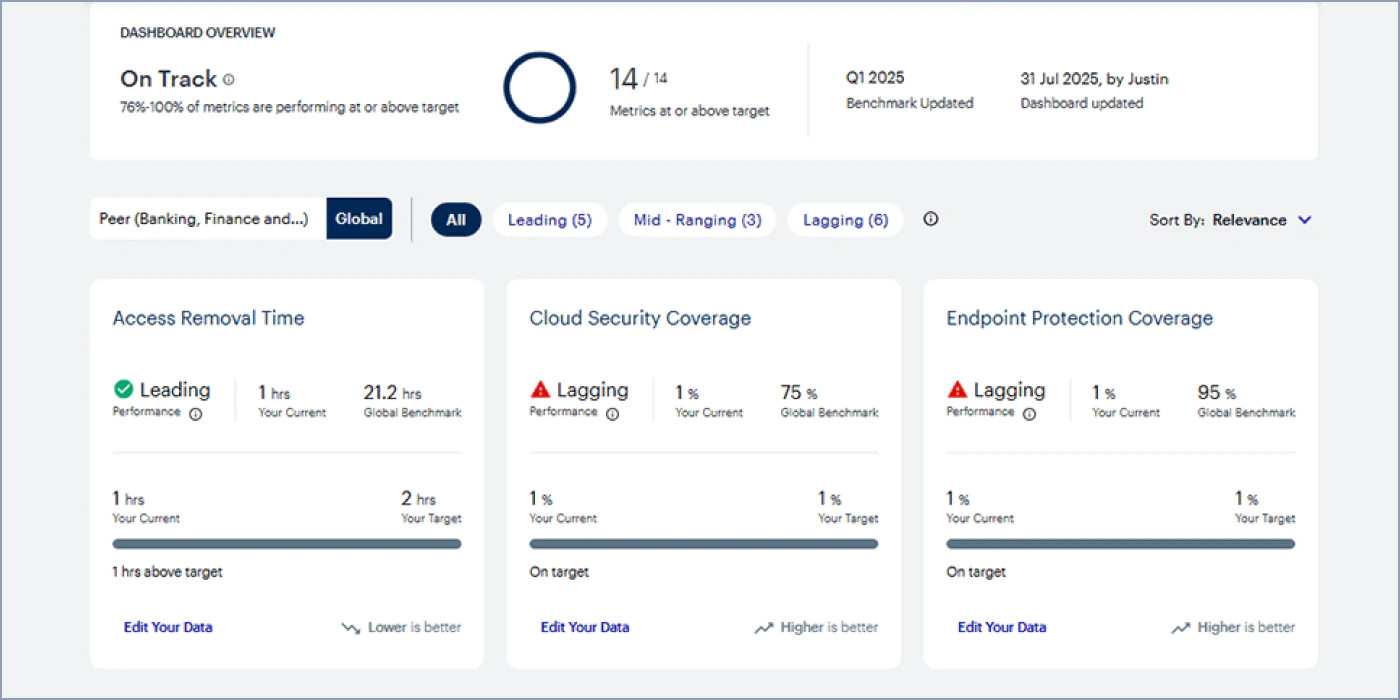
Task: Click red Lagging warning icon on Cloud Security
Action: [540, 389]
